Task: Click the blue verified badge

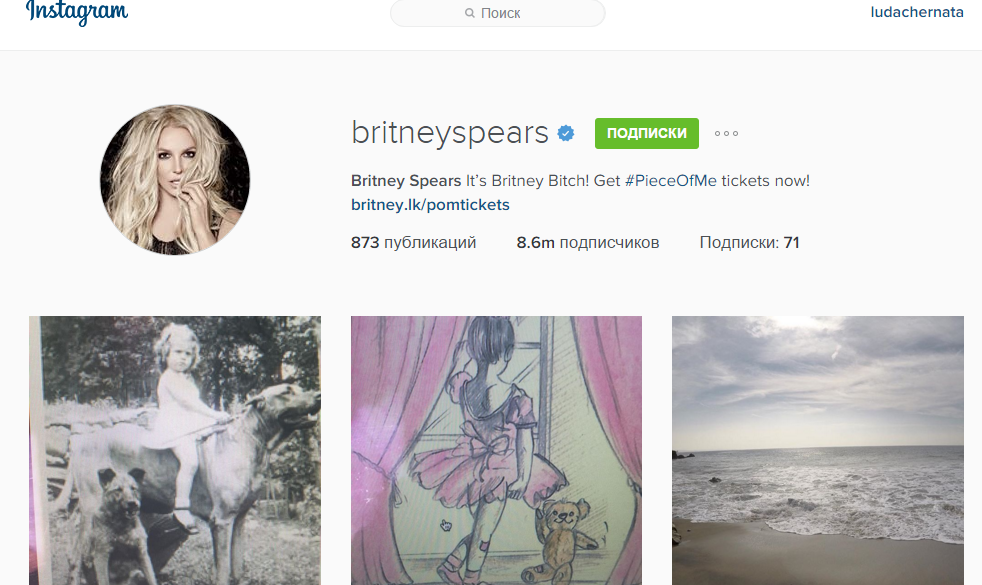Action: pyautogui.click(x=566, y=133)
